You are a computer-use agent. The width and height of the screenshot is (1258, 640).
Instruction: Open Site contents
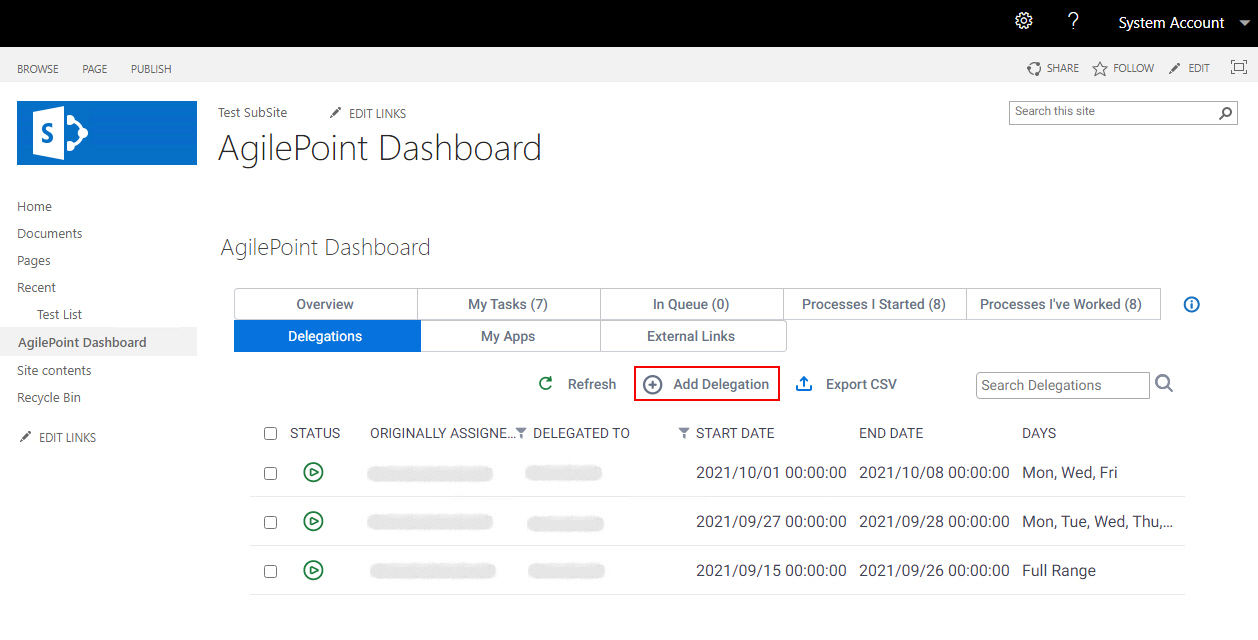[54, 370]
